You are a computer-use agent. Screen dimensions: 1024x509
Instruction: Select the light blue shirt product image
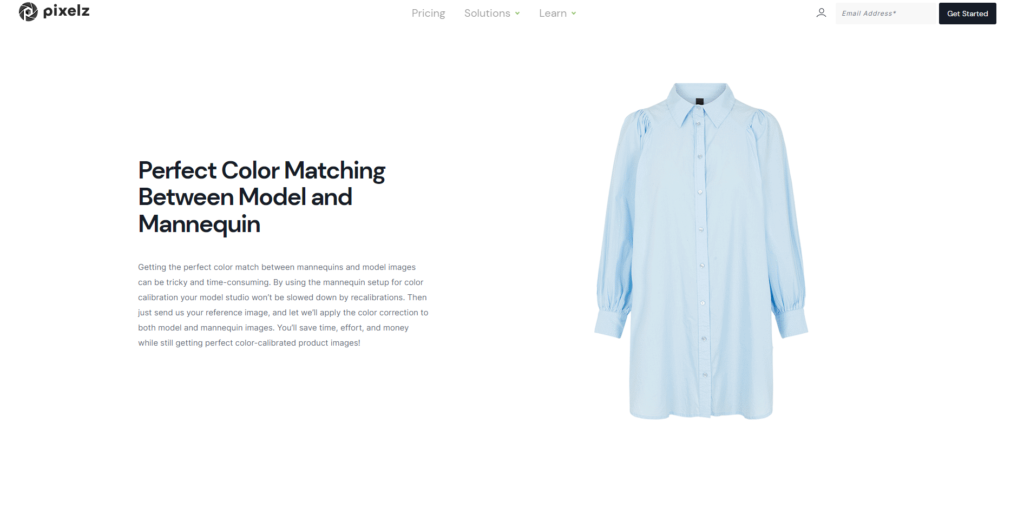point(701,251)
